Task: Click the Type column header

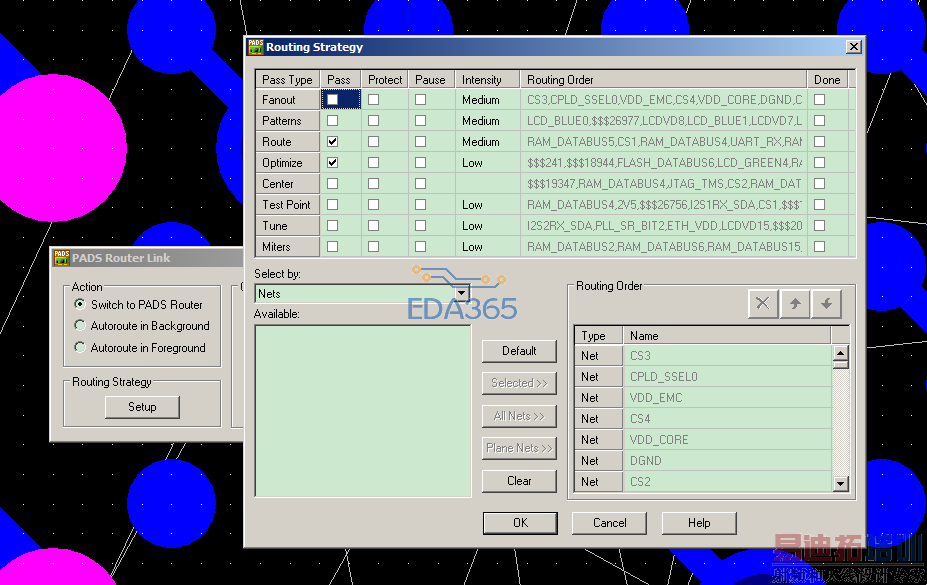Action: 599,336
